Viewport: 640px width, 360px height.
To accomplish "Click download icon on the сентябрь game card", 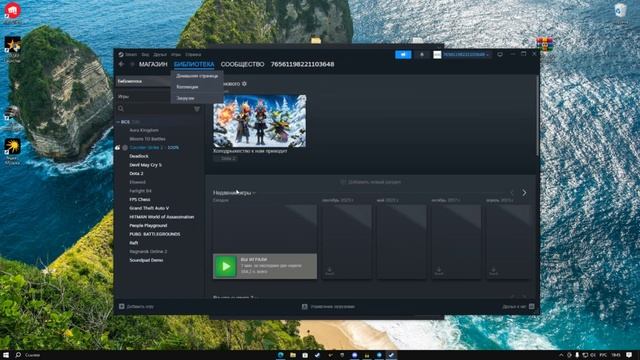I will pyautogui.click(x=329, y=271).
